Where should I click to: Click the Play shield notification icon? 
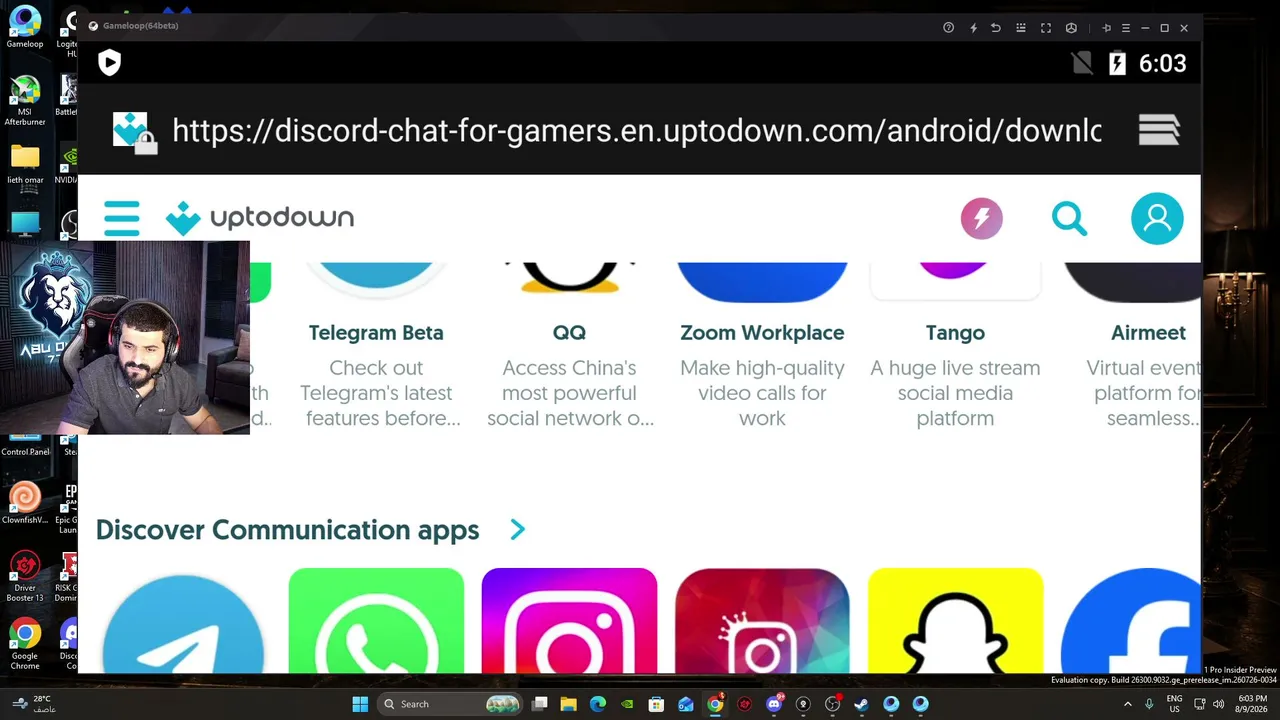(x=110, y=63)
